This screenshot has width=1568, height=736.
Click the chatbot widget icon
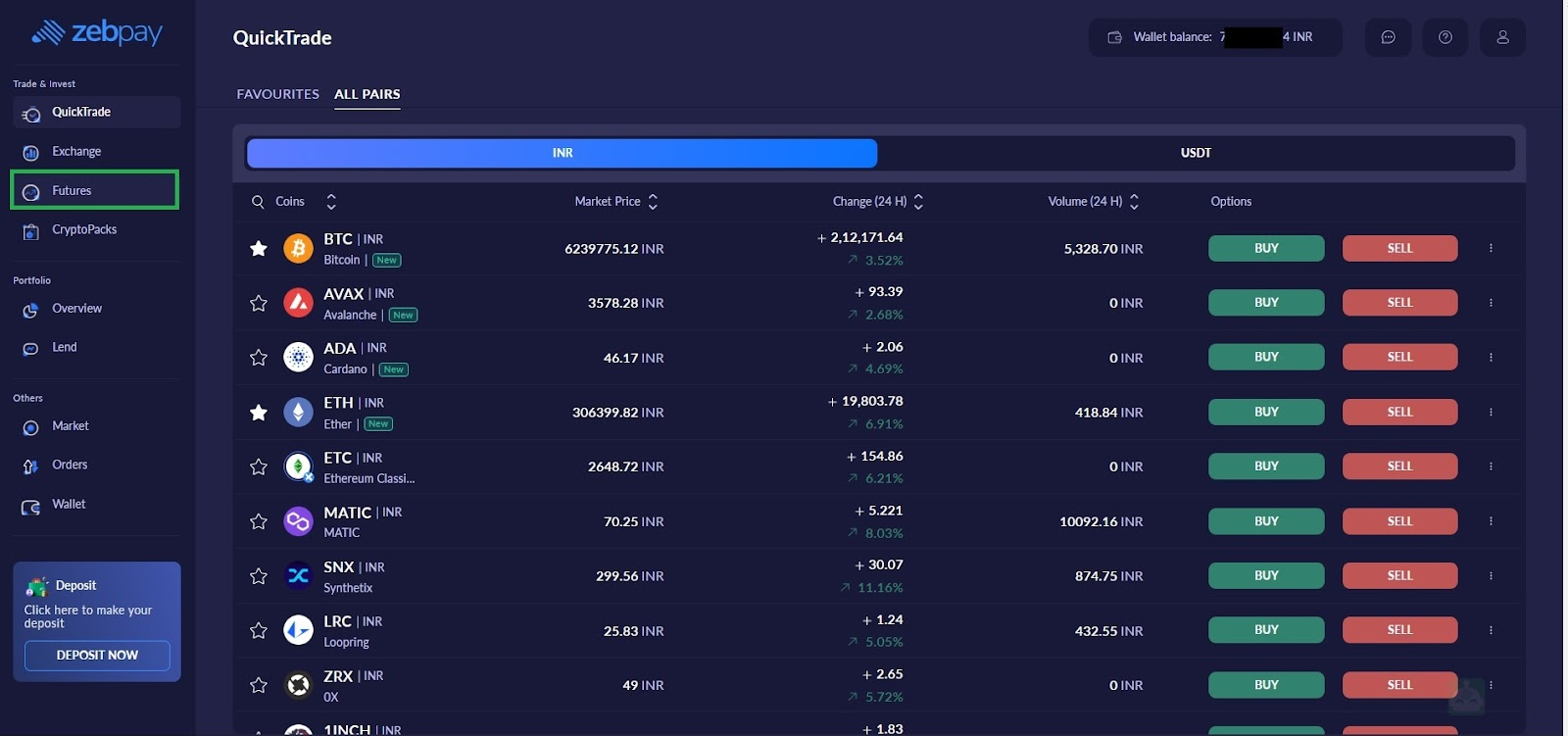pyautogui.click(x=1466, y=697)
